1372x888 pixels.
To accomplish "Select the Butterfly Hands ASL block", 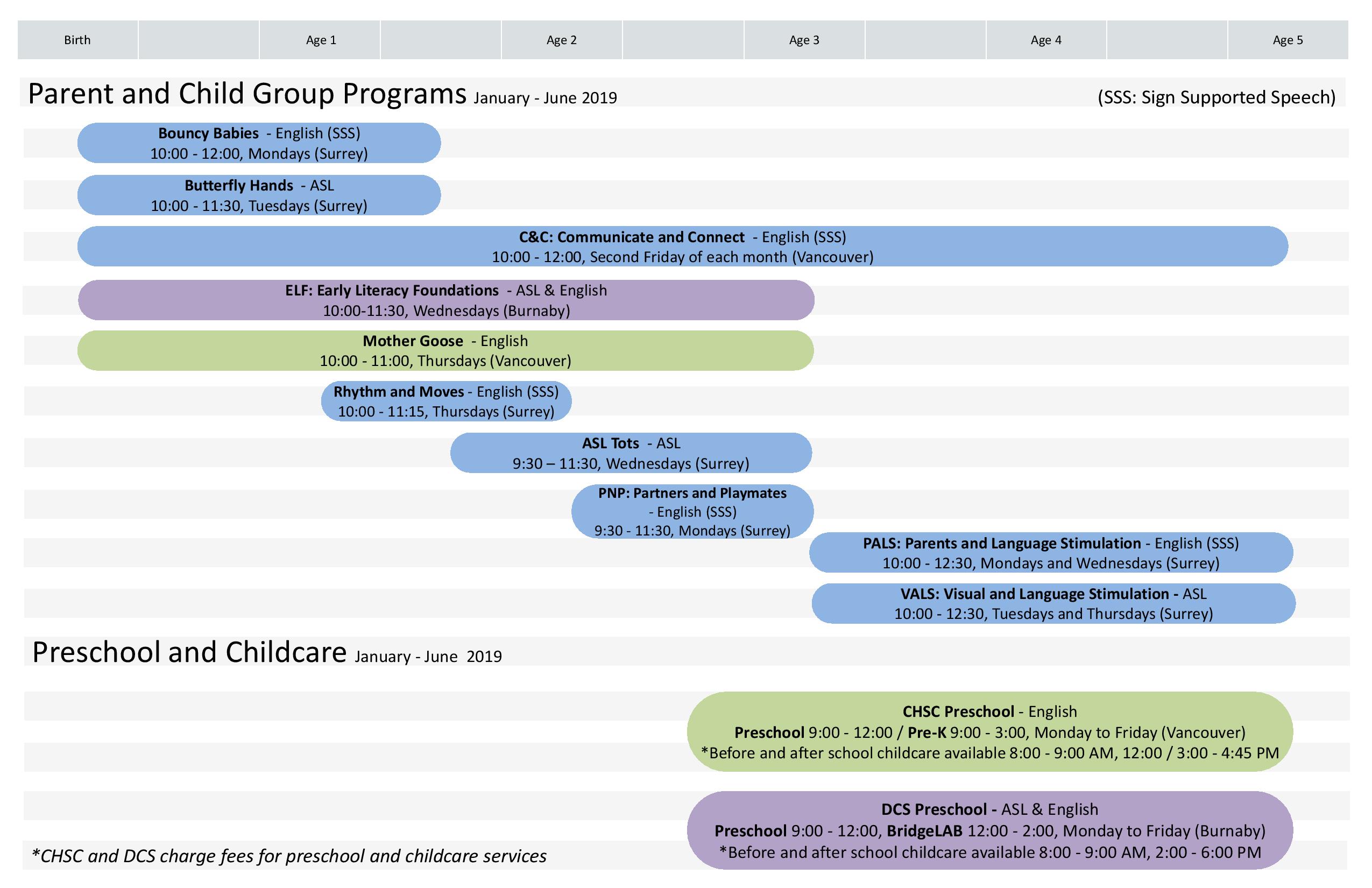I will tap(259, 195).
